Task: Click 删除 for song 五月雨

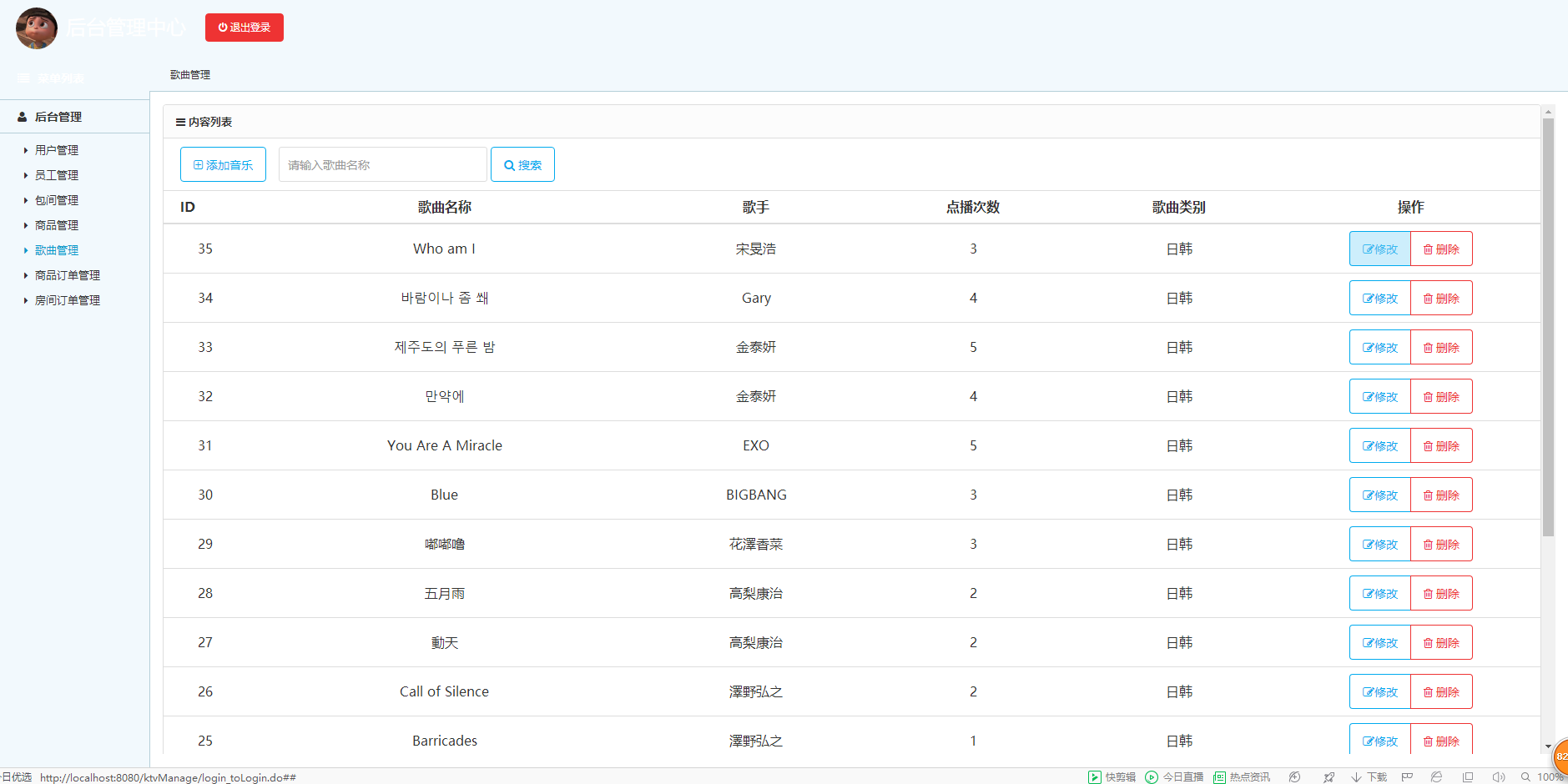Action: [1441, 593]
